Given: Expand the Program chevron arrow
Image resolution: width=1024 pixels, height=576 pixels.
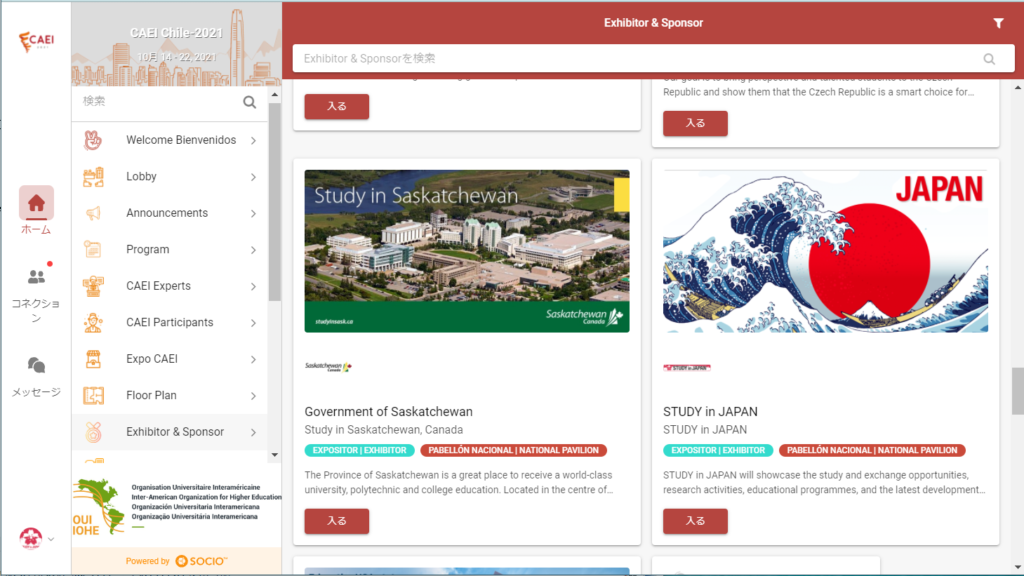Looking at the screenshot, I should (x=253, y=250).
